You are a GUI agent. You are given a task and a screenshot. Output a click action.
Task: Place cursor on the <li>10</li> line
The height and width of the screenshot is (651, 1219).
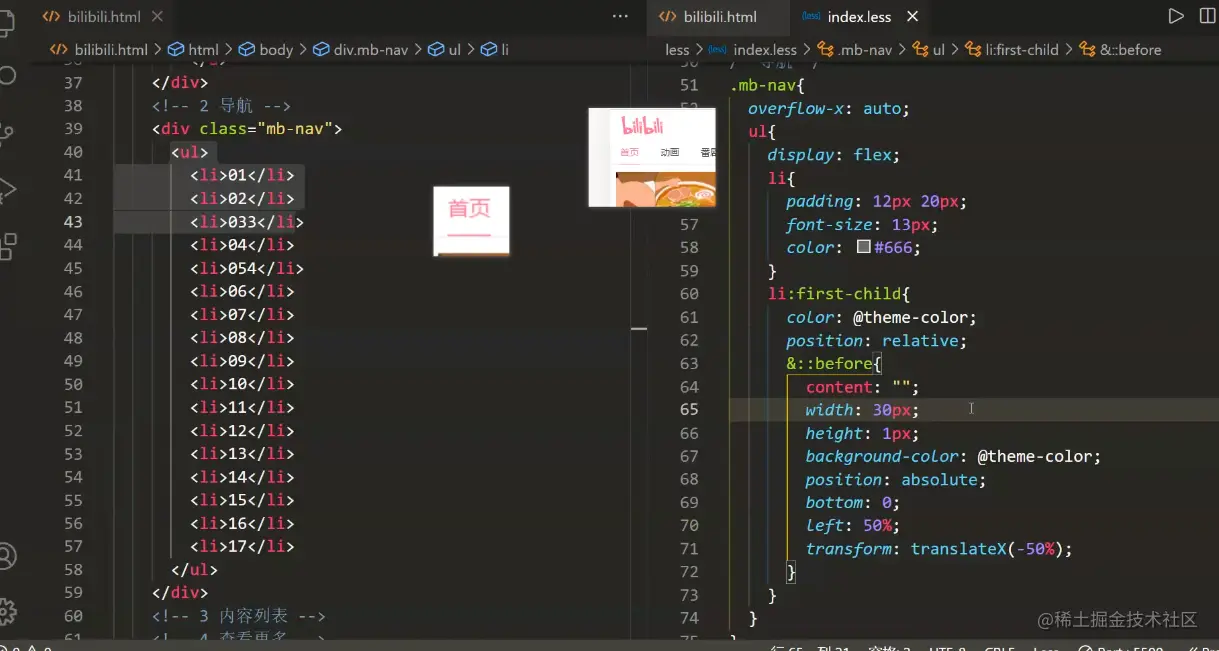242,384
